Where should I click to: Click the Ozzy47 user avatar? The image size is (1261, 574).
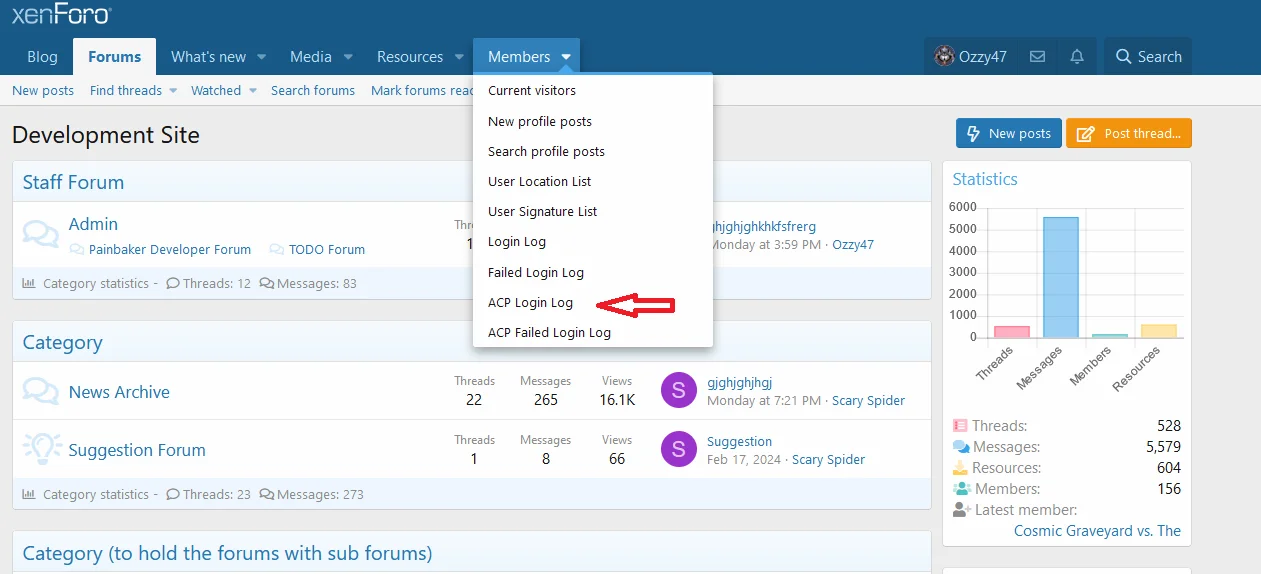click(943, 57)
